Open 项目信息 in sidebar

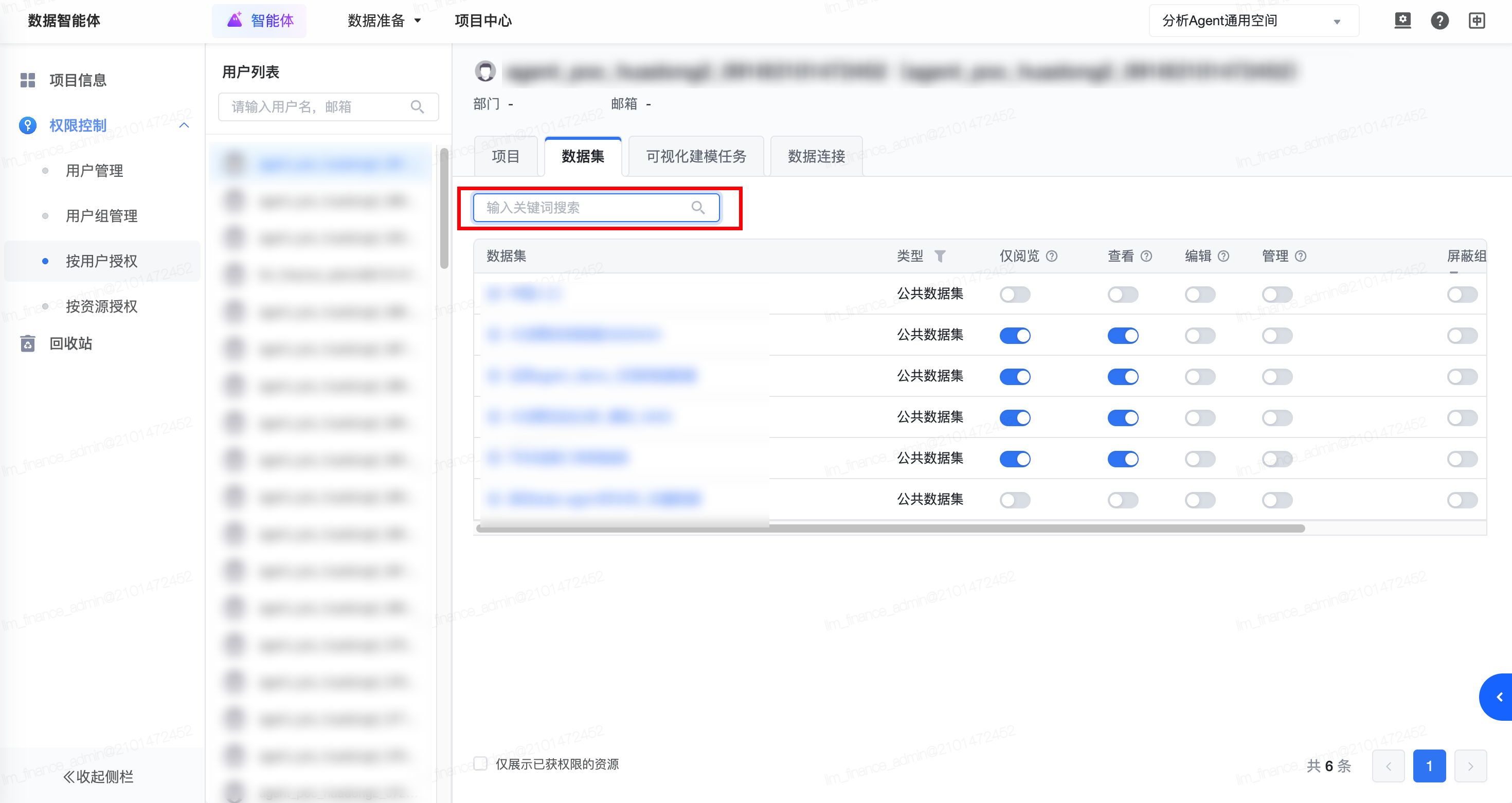78,80
